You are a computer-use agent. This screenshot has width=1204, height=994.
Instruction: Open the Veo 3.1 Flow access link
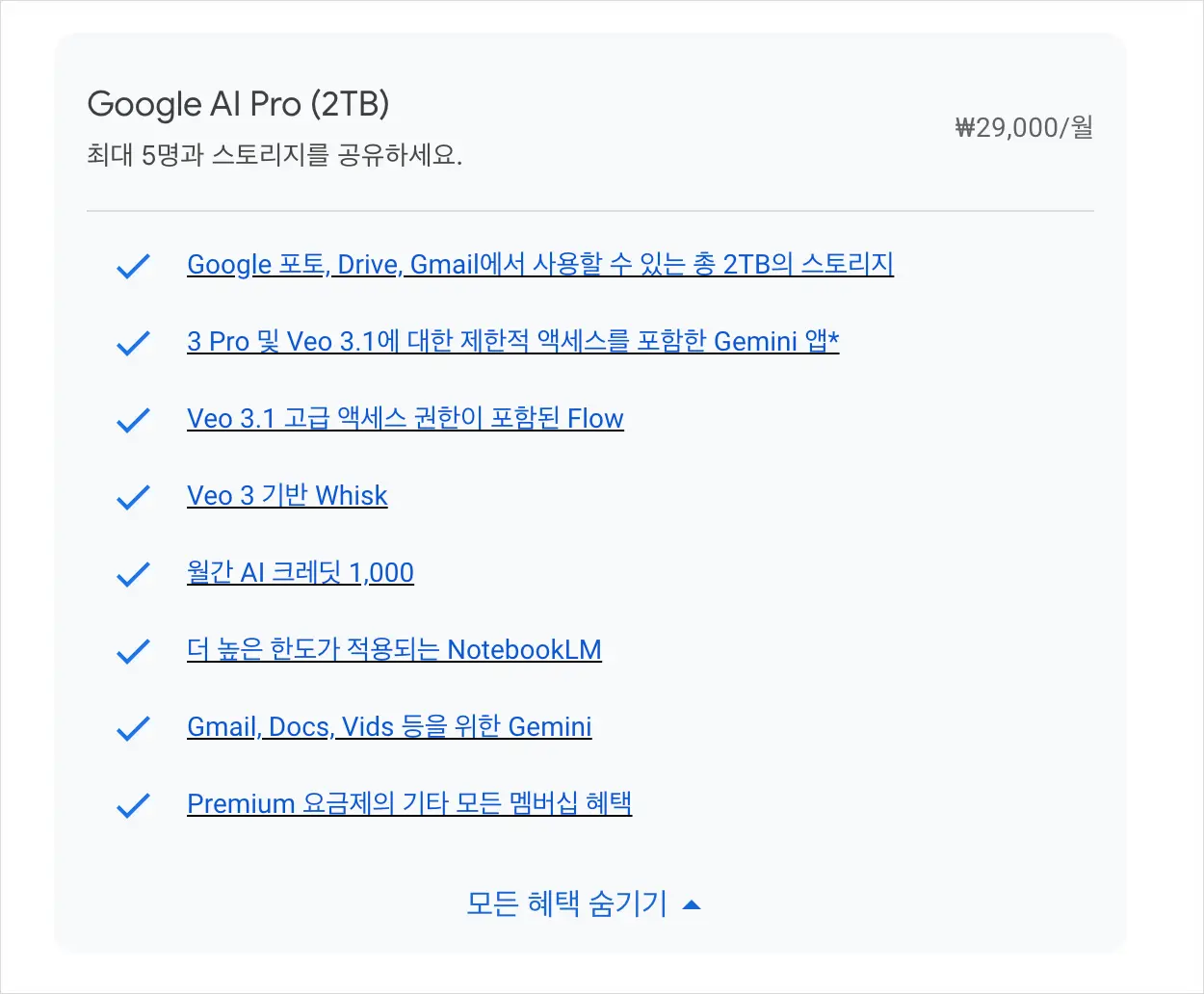pyautogui.click(x=405, y=418)
